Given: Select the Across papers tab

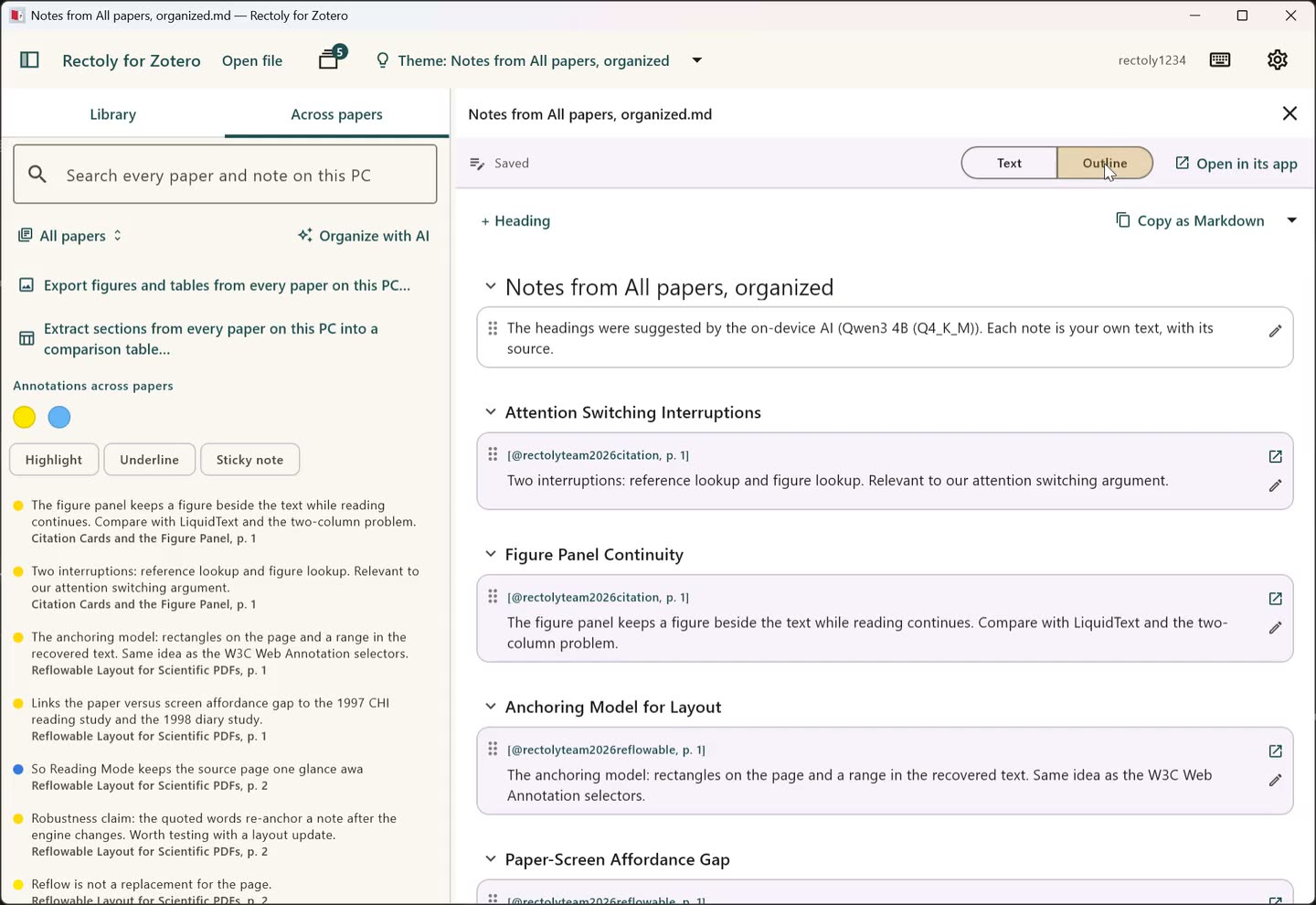Looking at the screenshot, I should (x=336, y=114).
